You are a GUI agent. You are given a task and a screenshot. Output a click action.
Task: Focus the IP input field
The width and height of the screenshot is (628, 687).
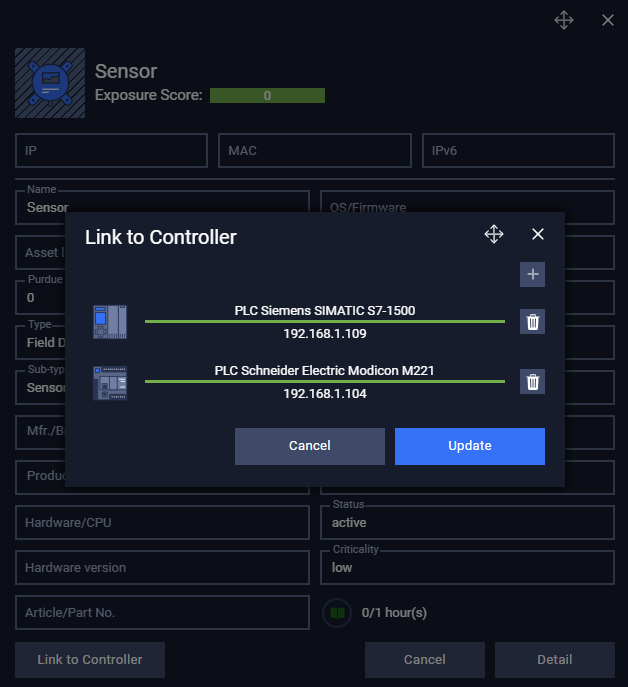111,150
